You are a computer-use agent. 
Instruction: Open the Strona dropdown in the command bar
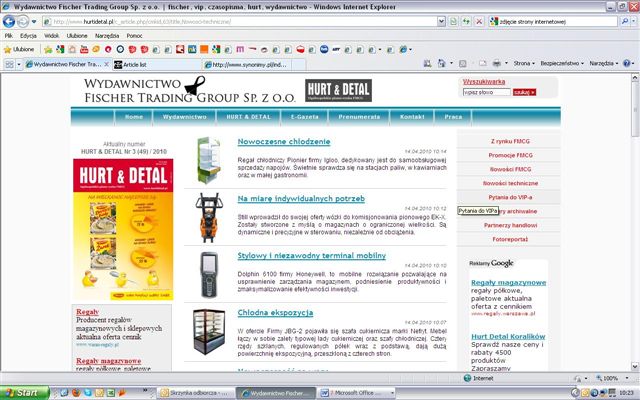524,64
